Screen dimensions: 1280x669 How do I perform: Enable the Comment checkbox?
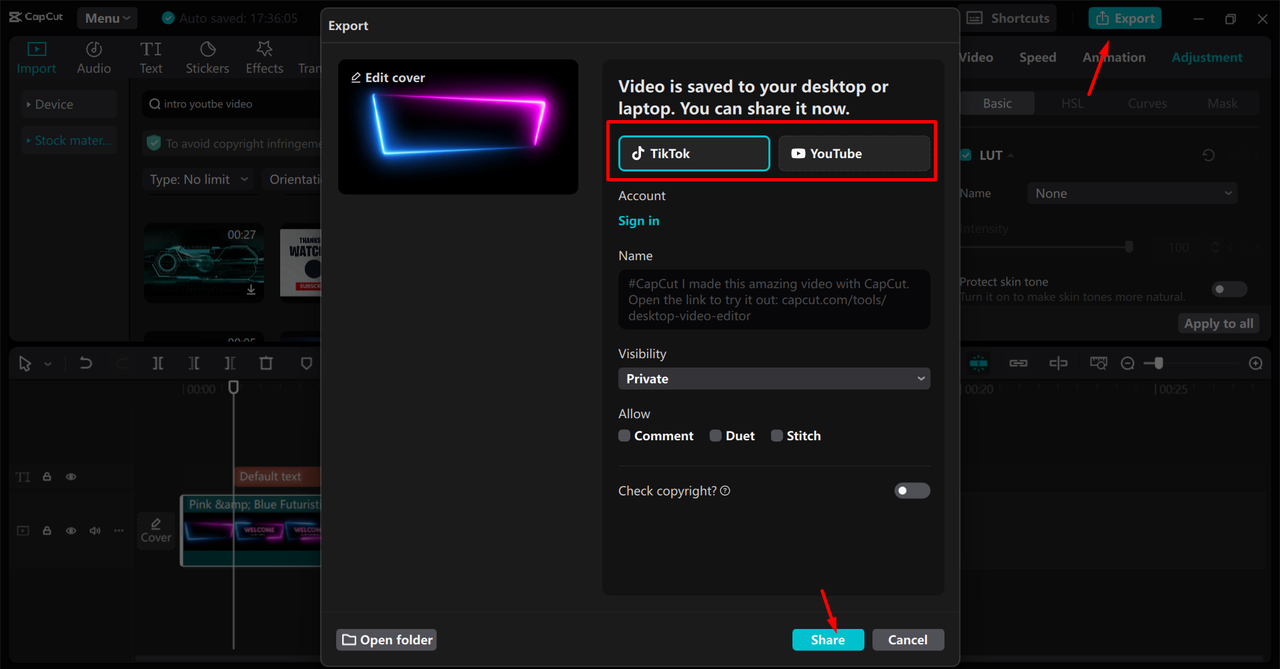pos(624,436)
